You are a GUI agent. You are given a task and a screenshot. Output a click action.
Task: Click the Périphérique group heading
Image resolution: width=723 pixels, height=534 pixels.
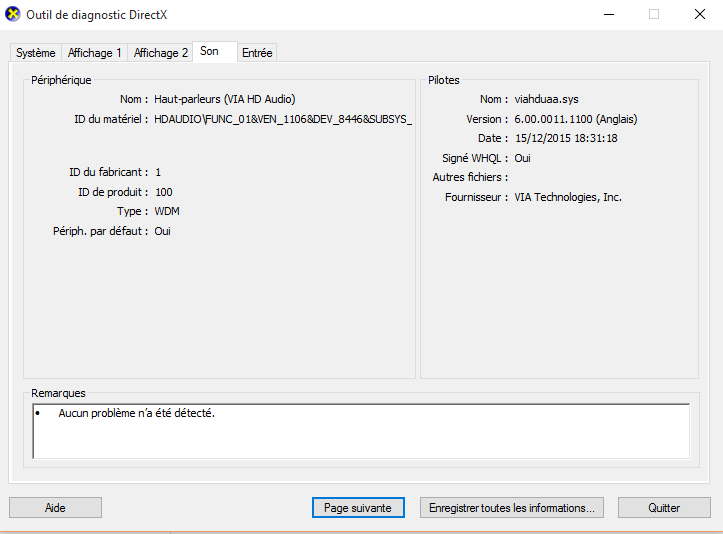coord(61,80)
